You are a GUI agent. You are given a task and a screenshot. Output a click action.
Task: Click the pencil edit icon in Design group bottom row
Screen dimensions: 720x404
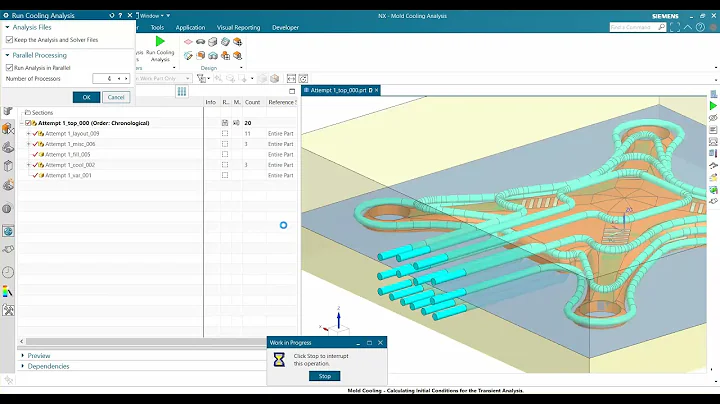tap(188, 56)
